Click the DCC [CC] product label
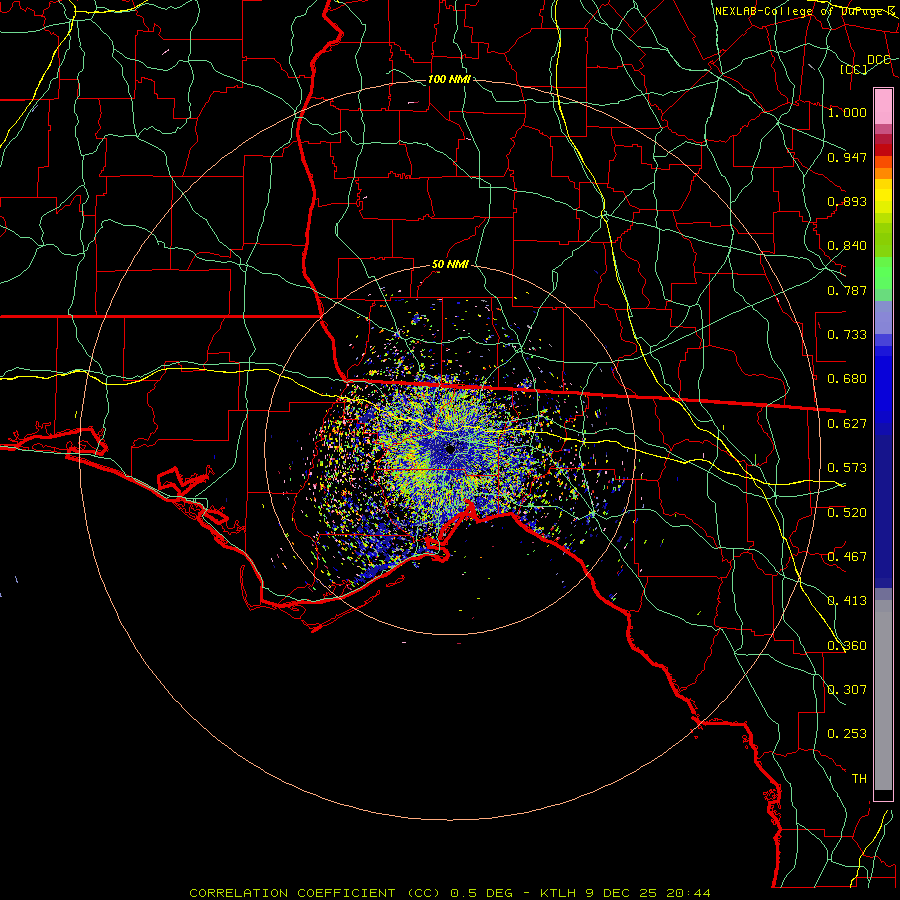The image size is (900, 900). pyautogui.click(x=866, y=64)
